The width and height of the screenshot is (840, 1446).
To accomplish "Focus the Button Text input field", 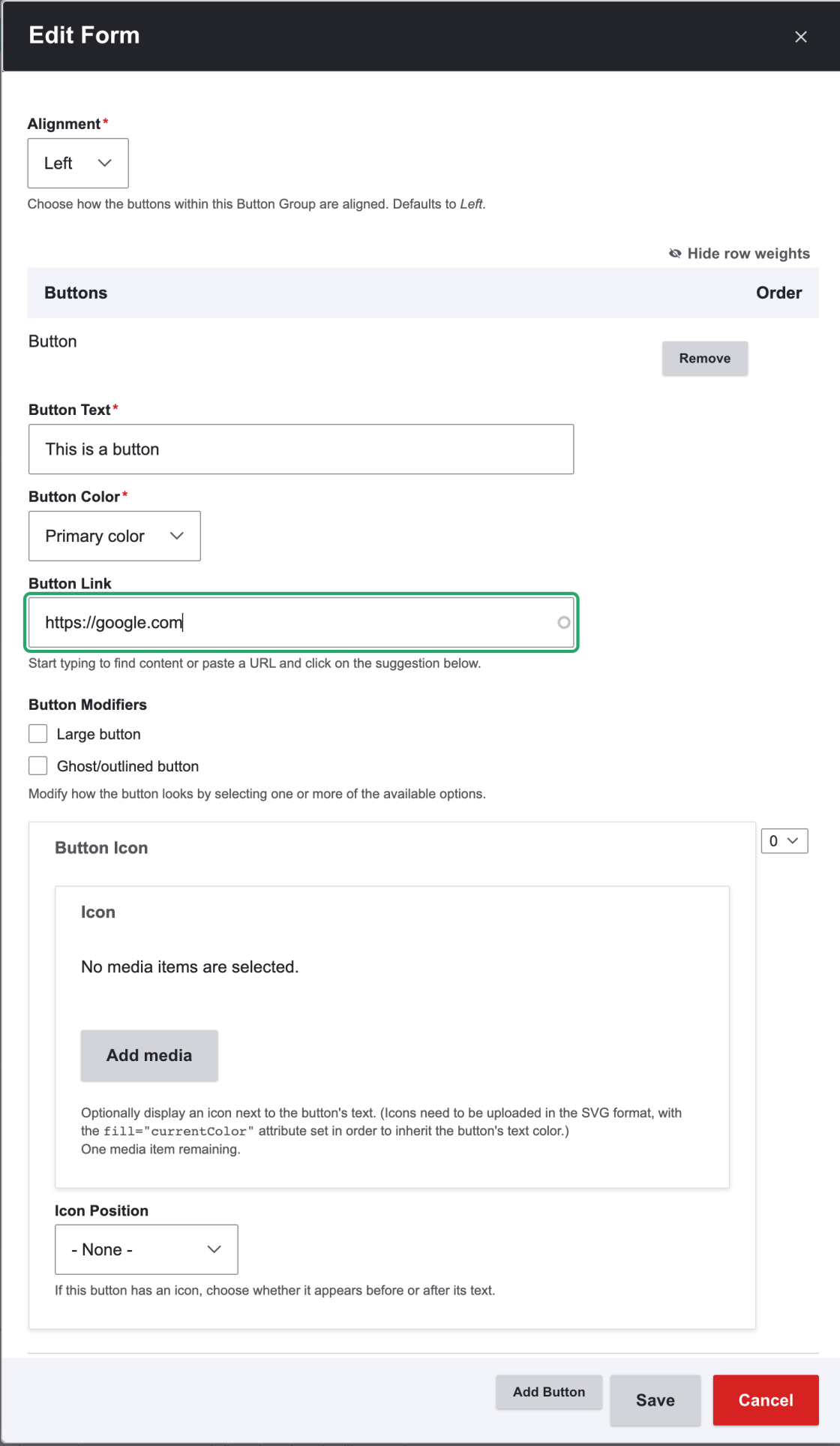I will click(x=300, y=449).
